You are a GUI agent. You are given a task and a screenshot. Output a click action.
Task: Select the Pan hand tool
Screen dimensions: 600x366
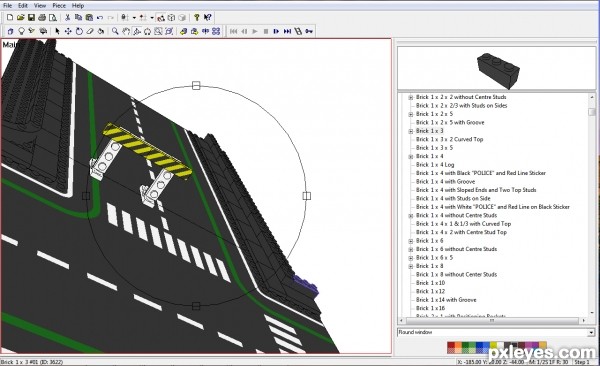(x=126, y=31)
